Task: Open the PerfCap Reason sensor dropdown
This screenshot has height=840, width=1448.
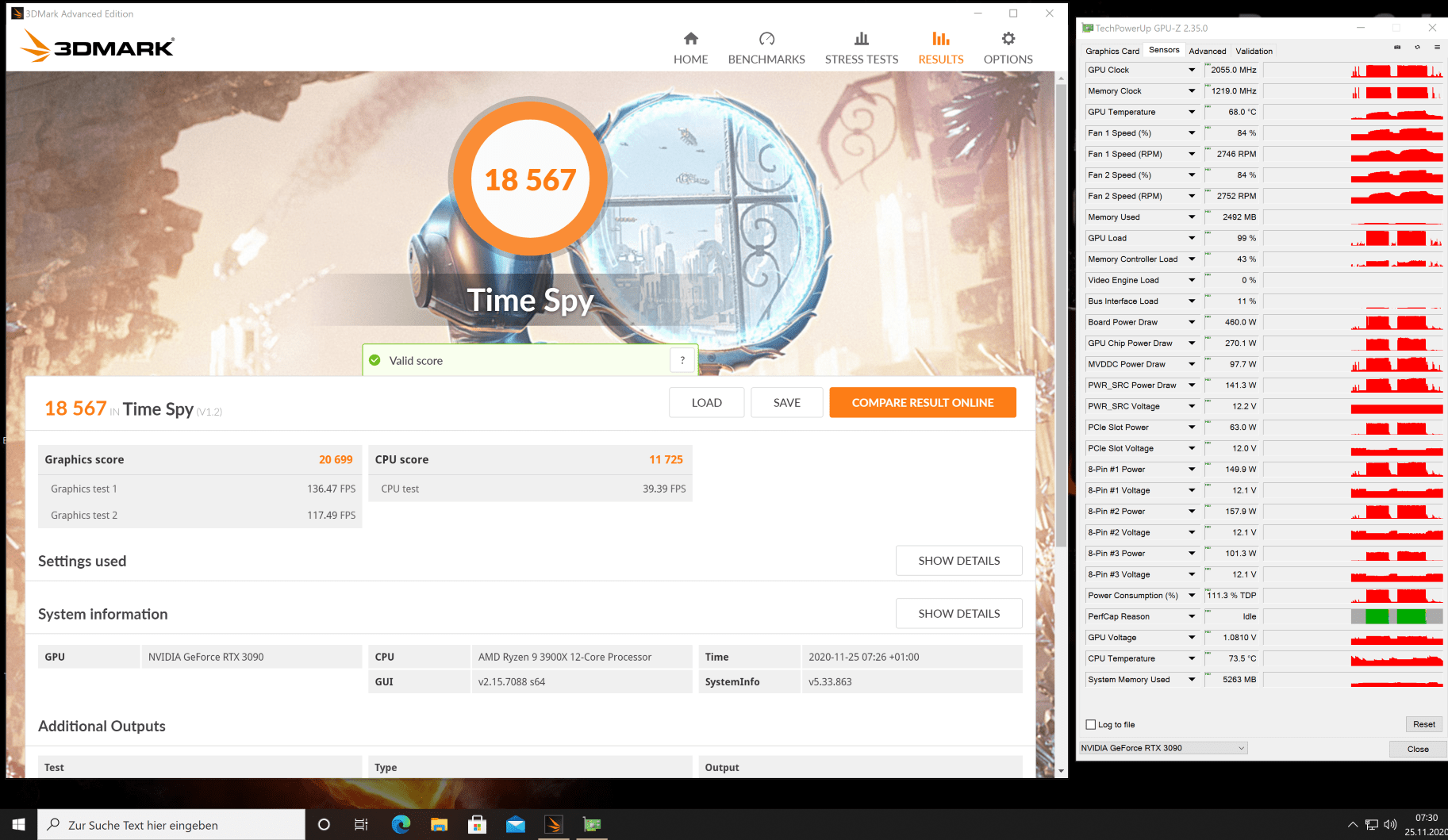Action: click(x=1192, y=616)
